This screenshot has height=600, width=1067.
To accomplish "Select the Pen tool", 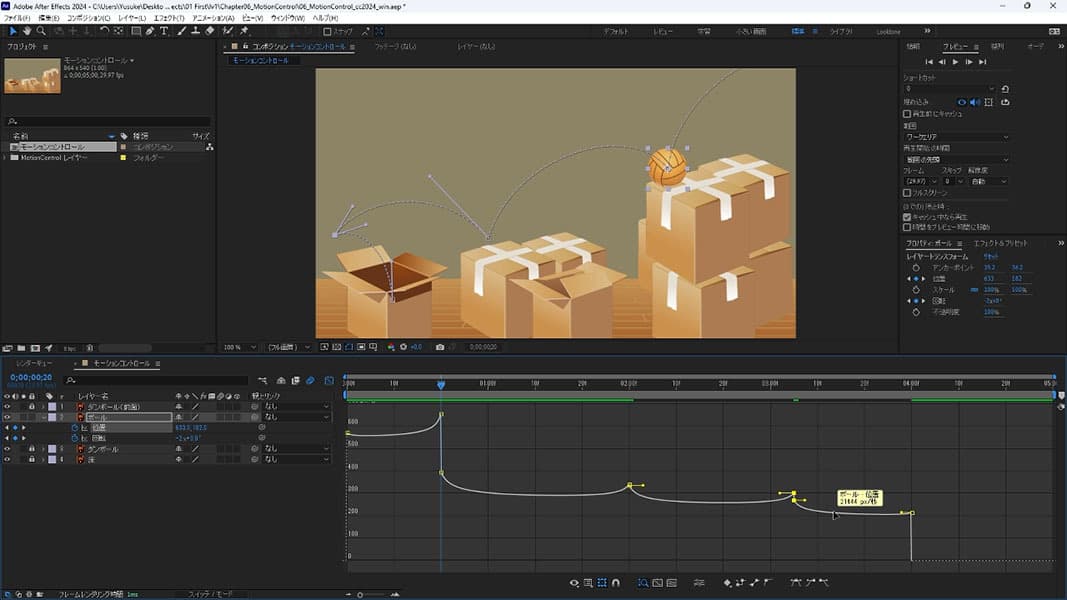I will click(150, 31).
